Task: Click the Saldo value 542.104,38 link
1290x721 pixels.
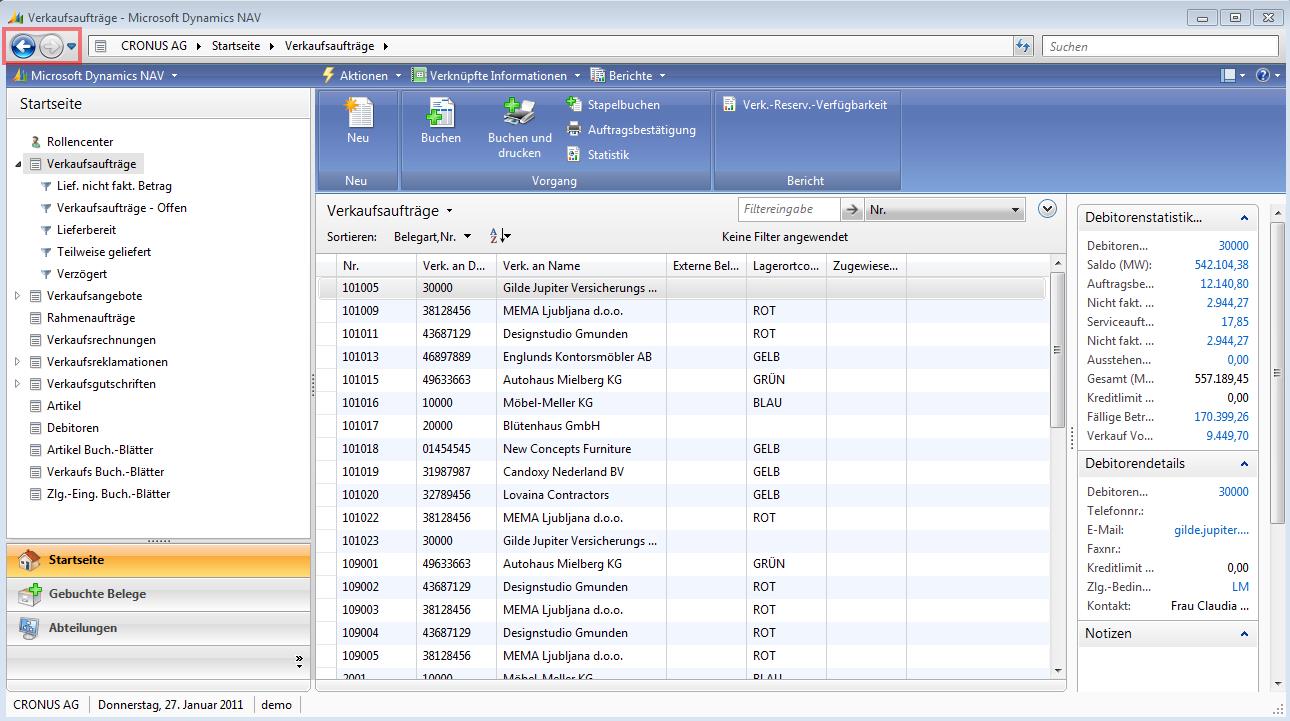Action: (x=1221, y=265)
